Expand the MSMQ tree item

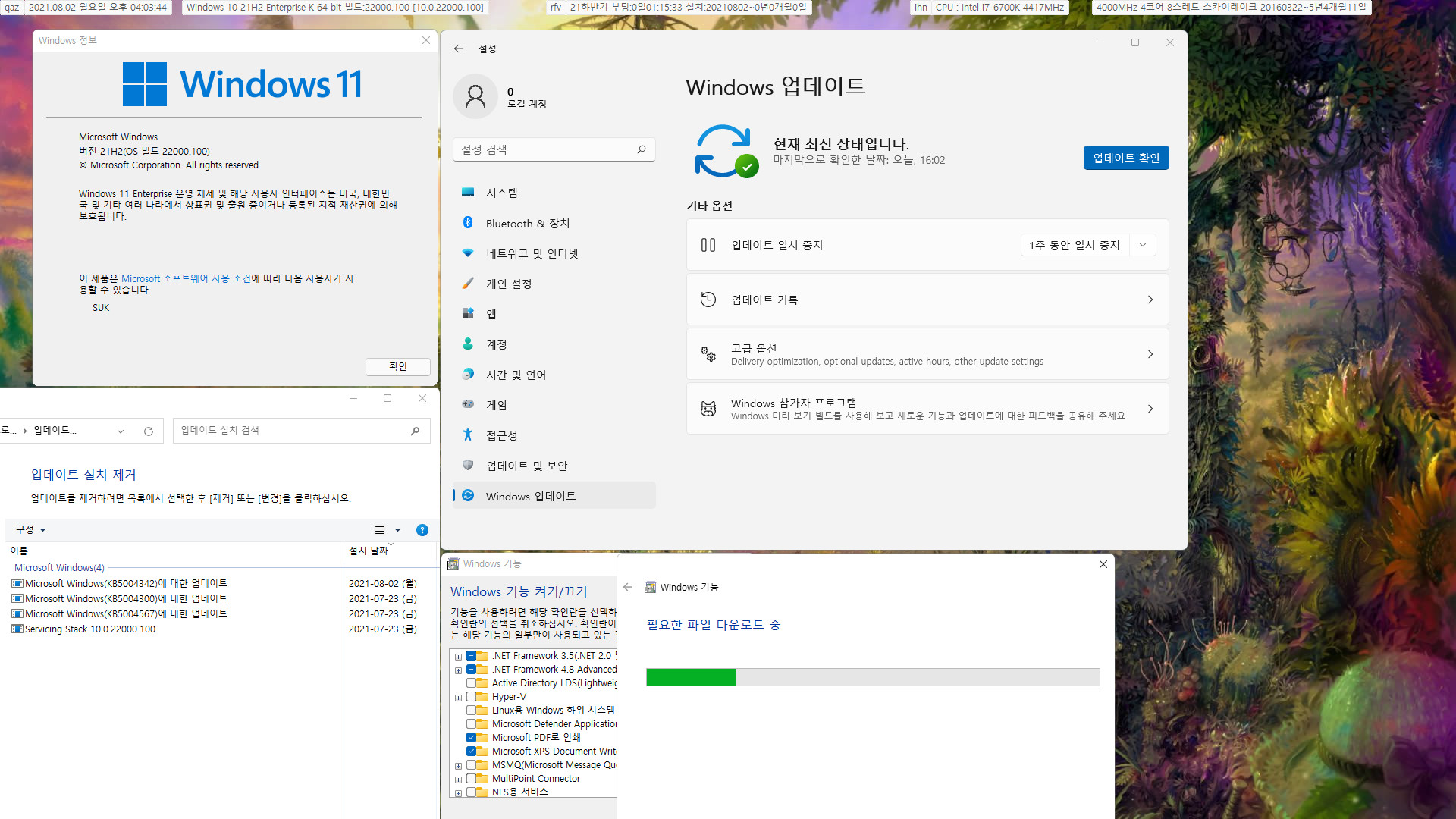pos(458,765)
